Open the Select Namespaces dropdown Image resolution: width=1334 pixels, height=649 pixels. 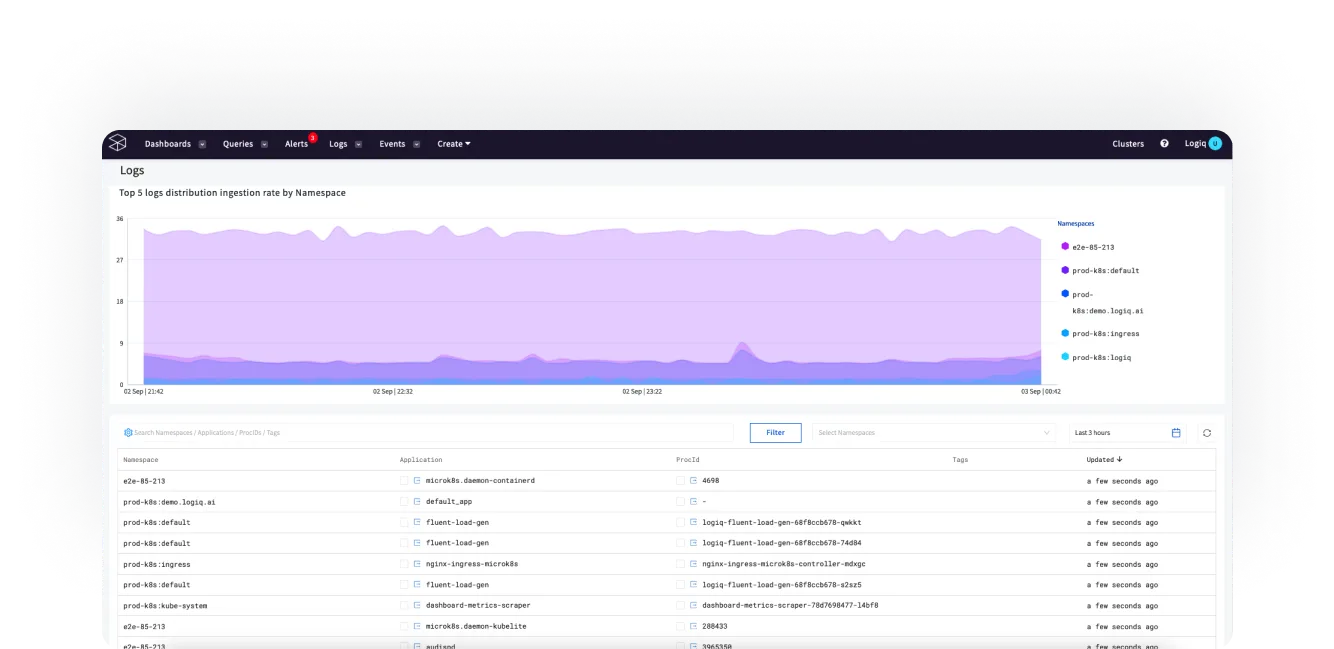click(x=934, y=433)
